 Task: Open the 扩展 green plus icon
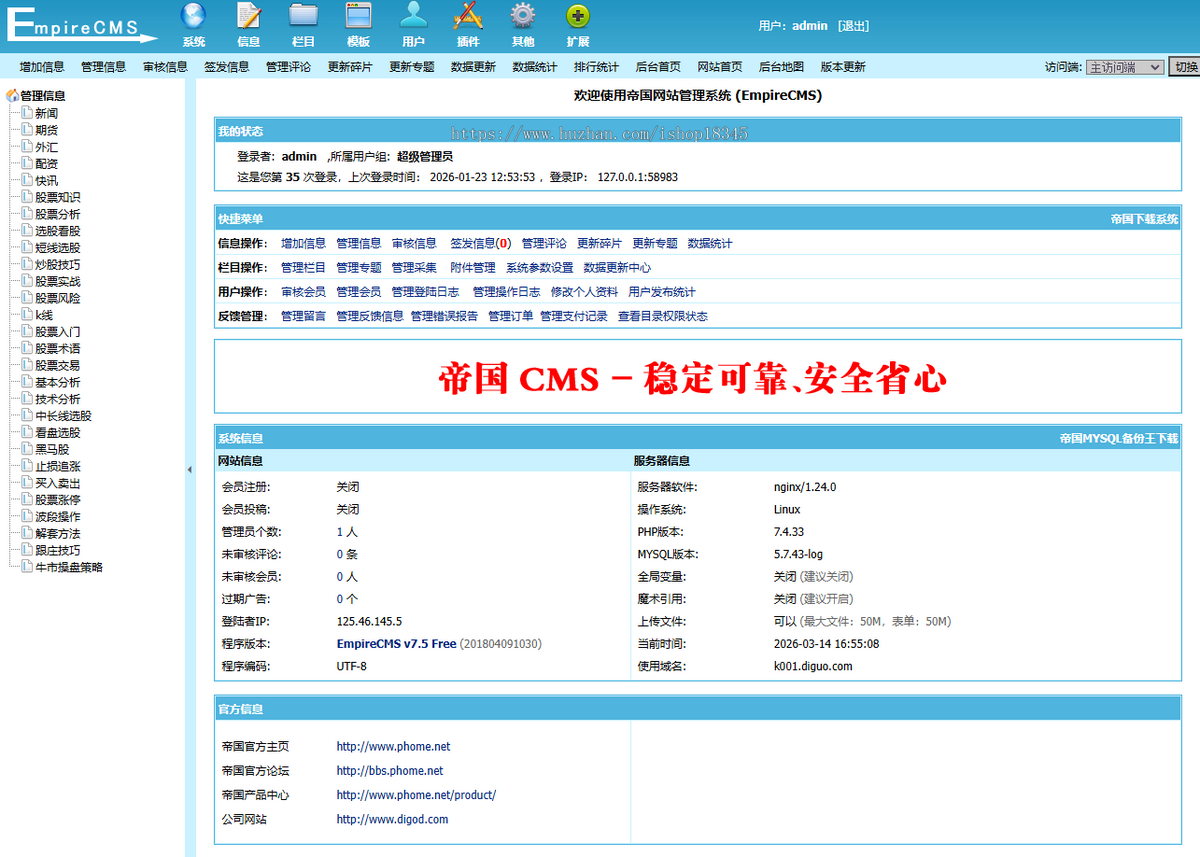pyautogui.click(x=578, y=16)
